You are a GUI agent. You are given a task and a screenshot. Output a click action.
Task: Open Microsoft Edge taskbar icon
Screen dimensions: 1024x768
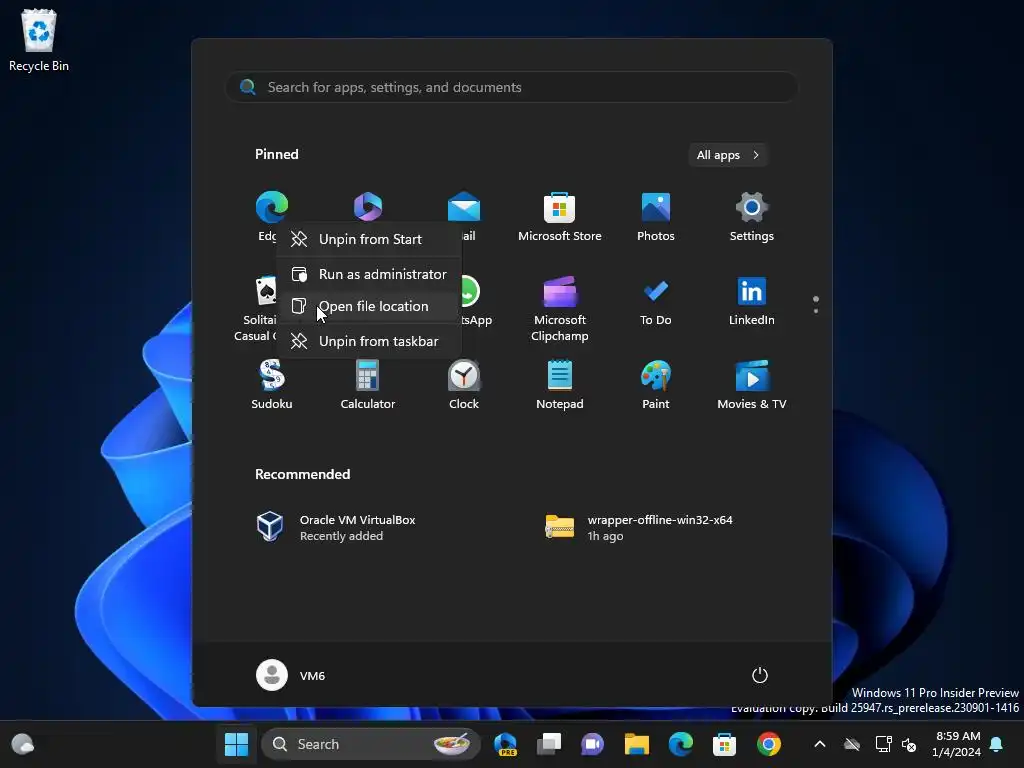coord(680,744)
